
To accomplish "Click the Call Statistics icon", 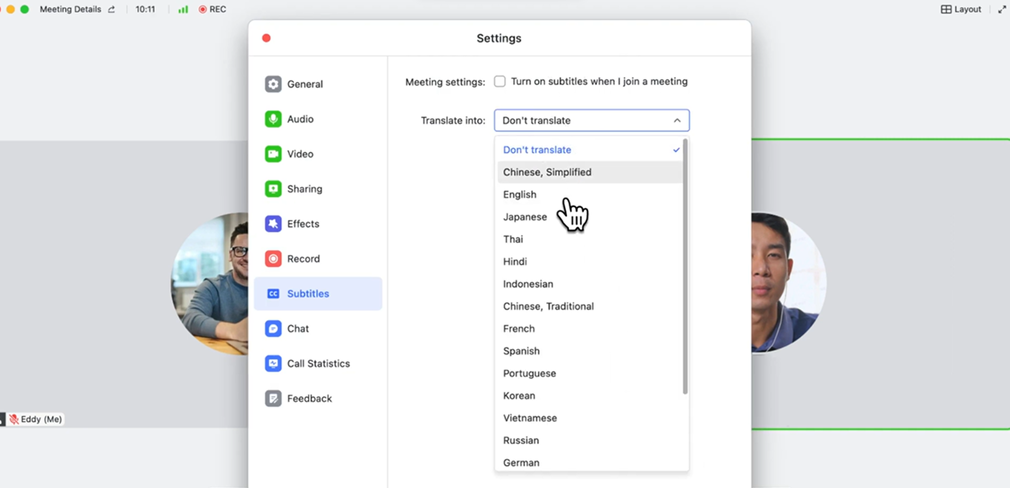I will pos(273,364).
